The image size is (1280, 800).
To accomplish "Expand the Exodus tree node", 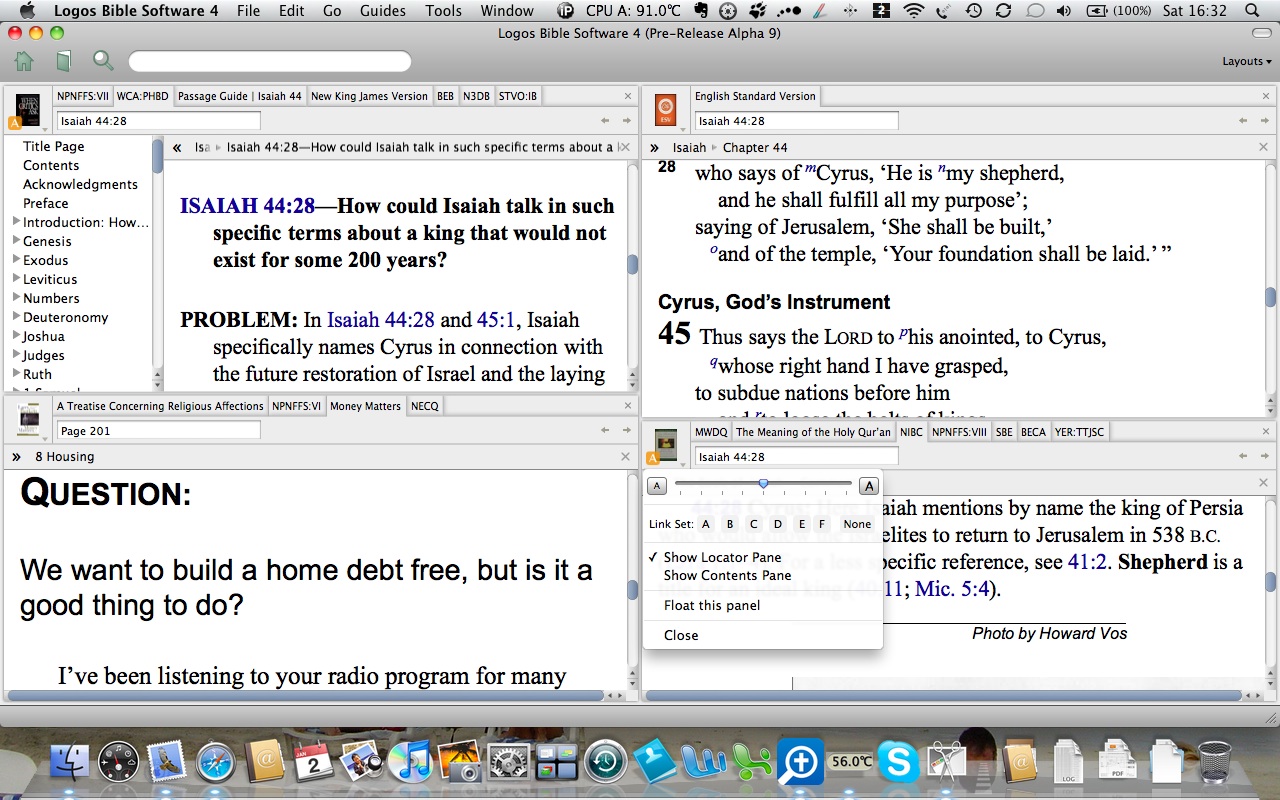I will 16,260.
